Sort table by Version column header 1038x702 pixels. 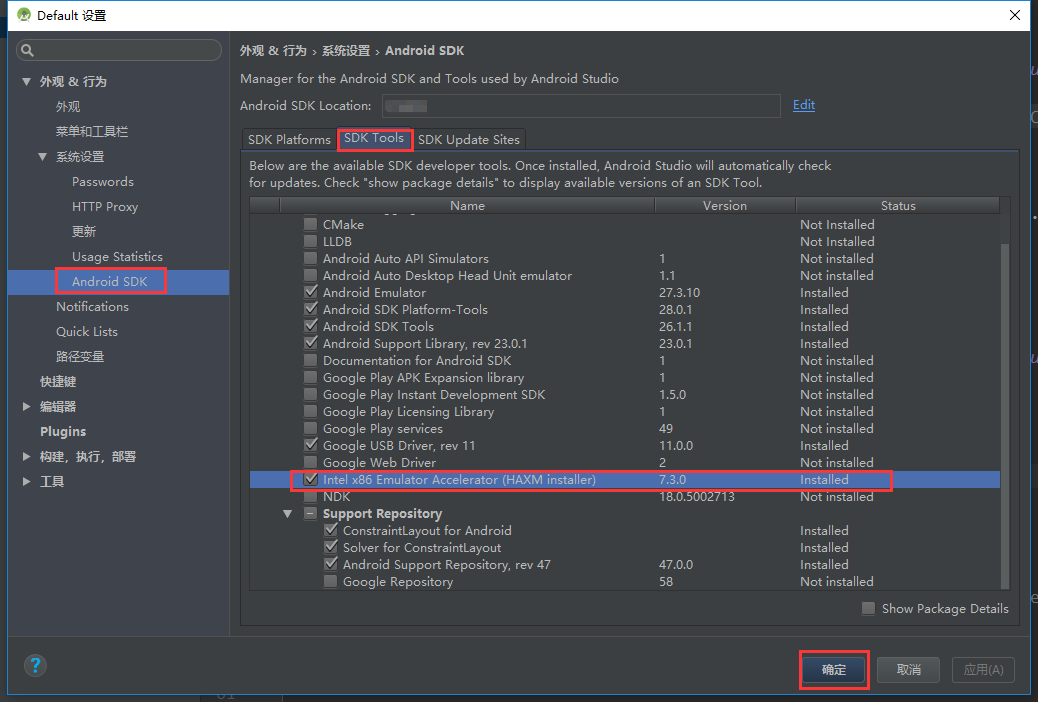pos(725,205)
